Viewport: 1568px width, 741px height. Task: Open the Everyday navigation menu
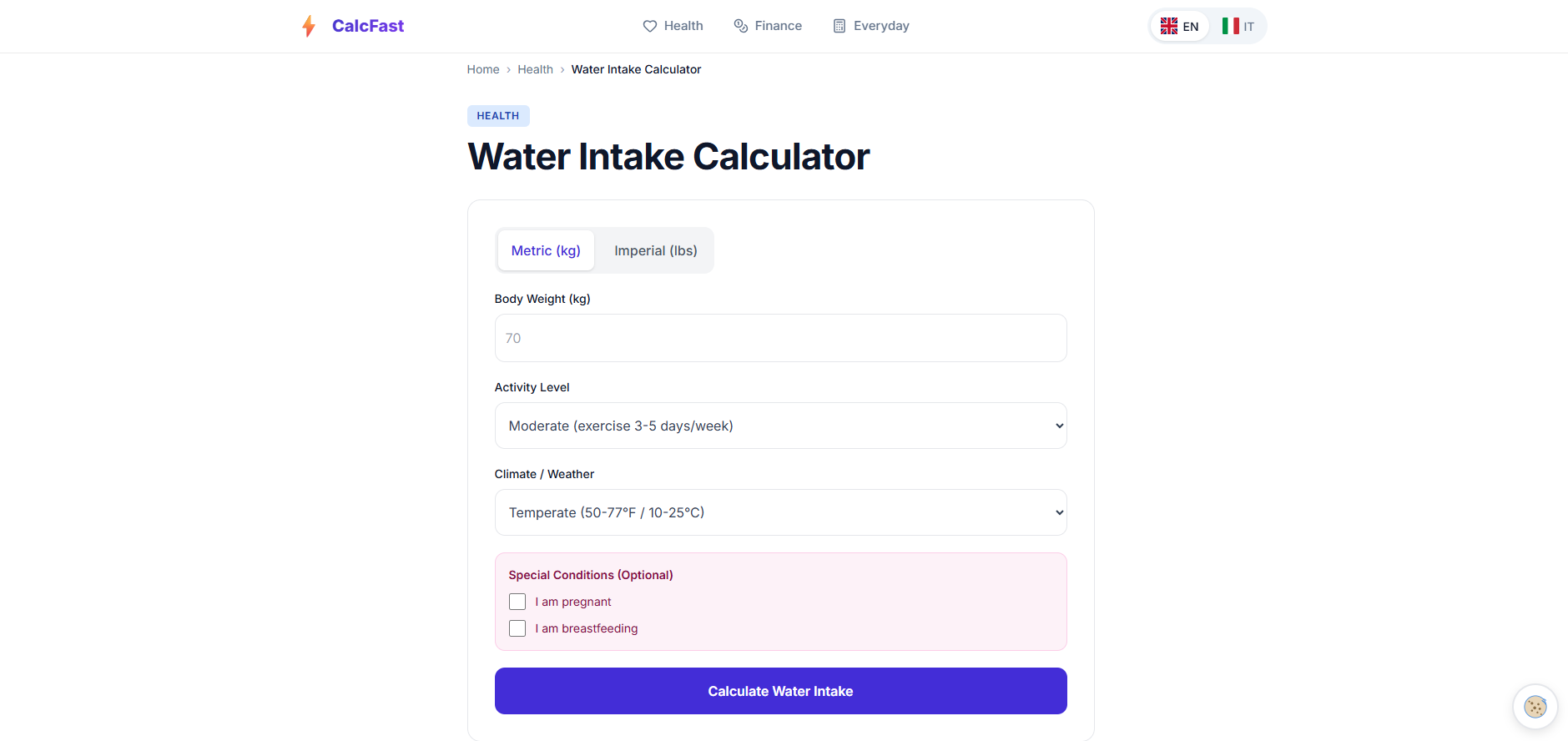tap(881, 26)
